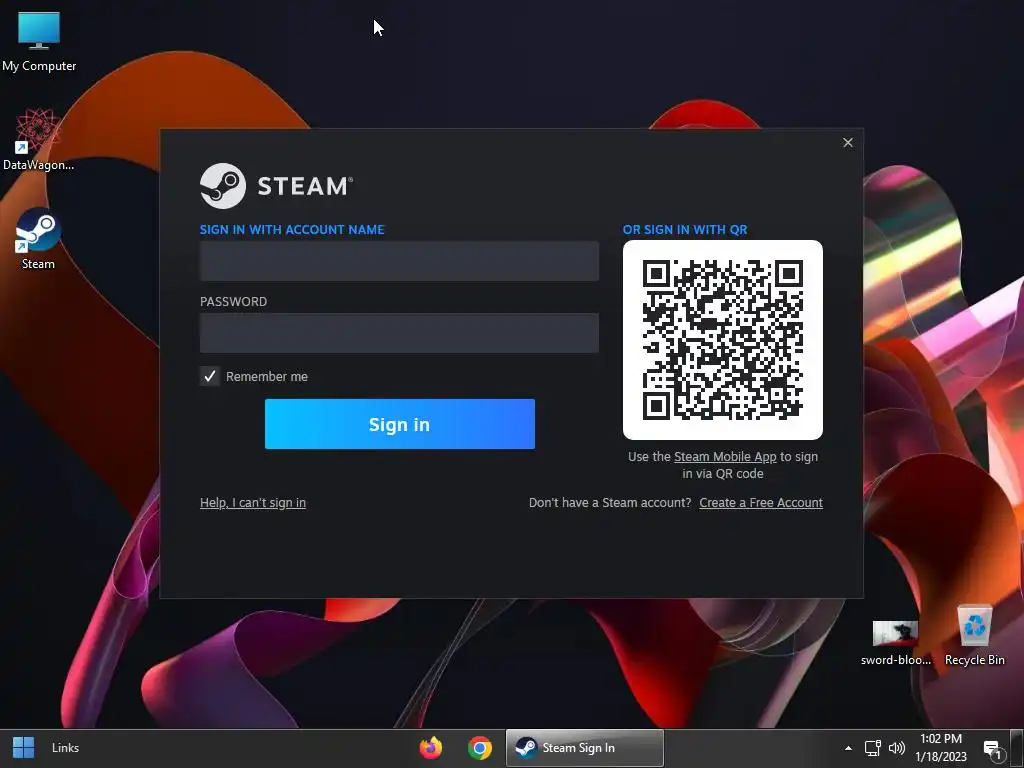
Task: Close the Steam sign-in window
Action: coord(848,142)
